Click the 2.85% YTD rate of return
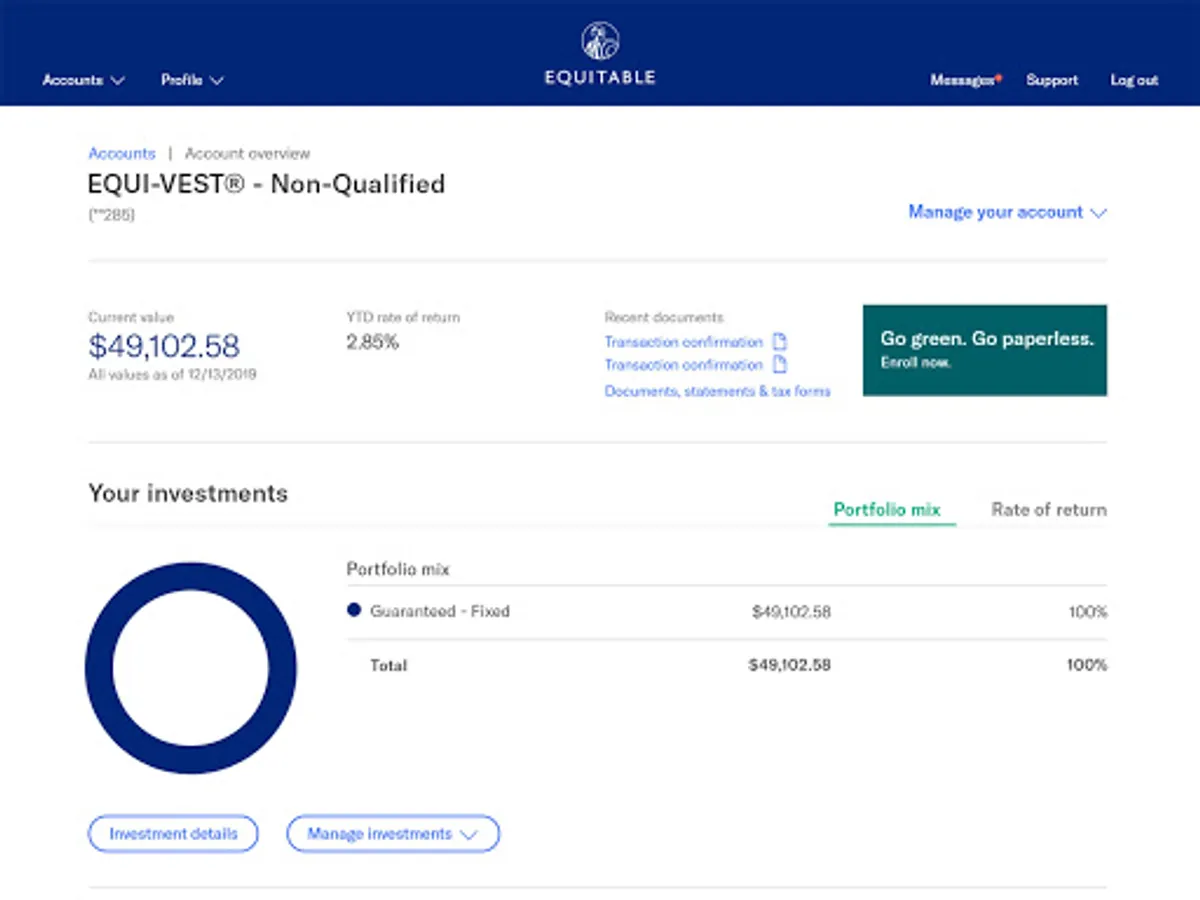Viewport: 1200px width, 900px height. pyautogui.click(x=372, y=342)
